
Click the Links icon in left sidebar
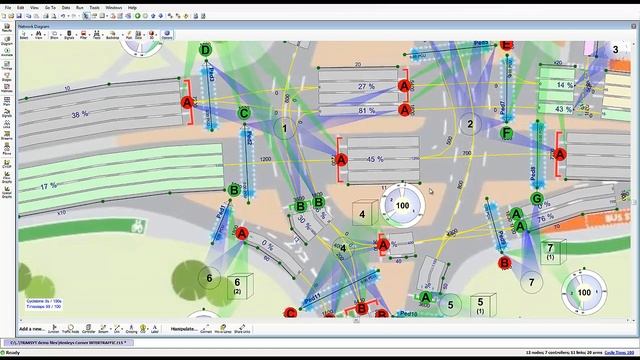tap(7, 124)
